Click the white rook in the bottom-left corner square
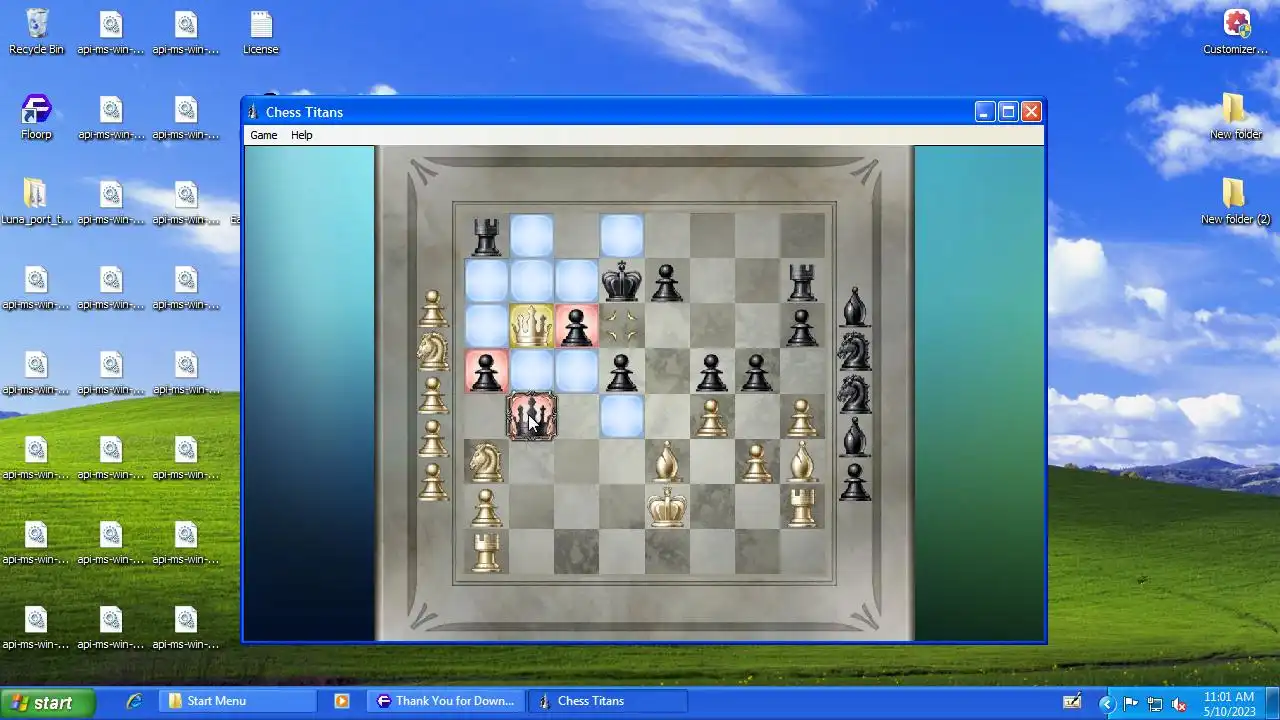The image size is (1280, 720). click(487, 552)
